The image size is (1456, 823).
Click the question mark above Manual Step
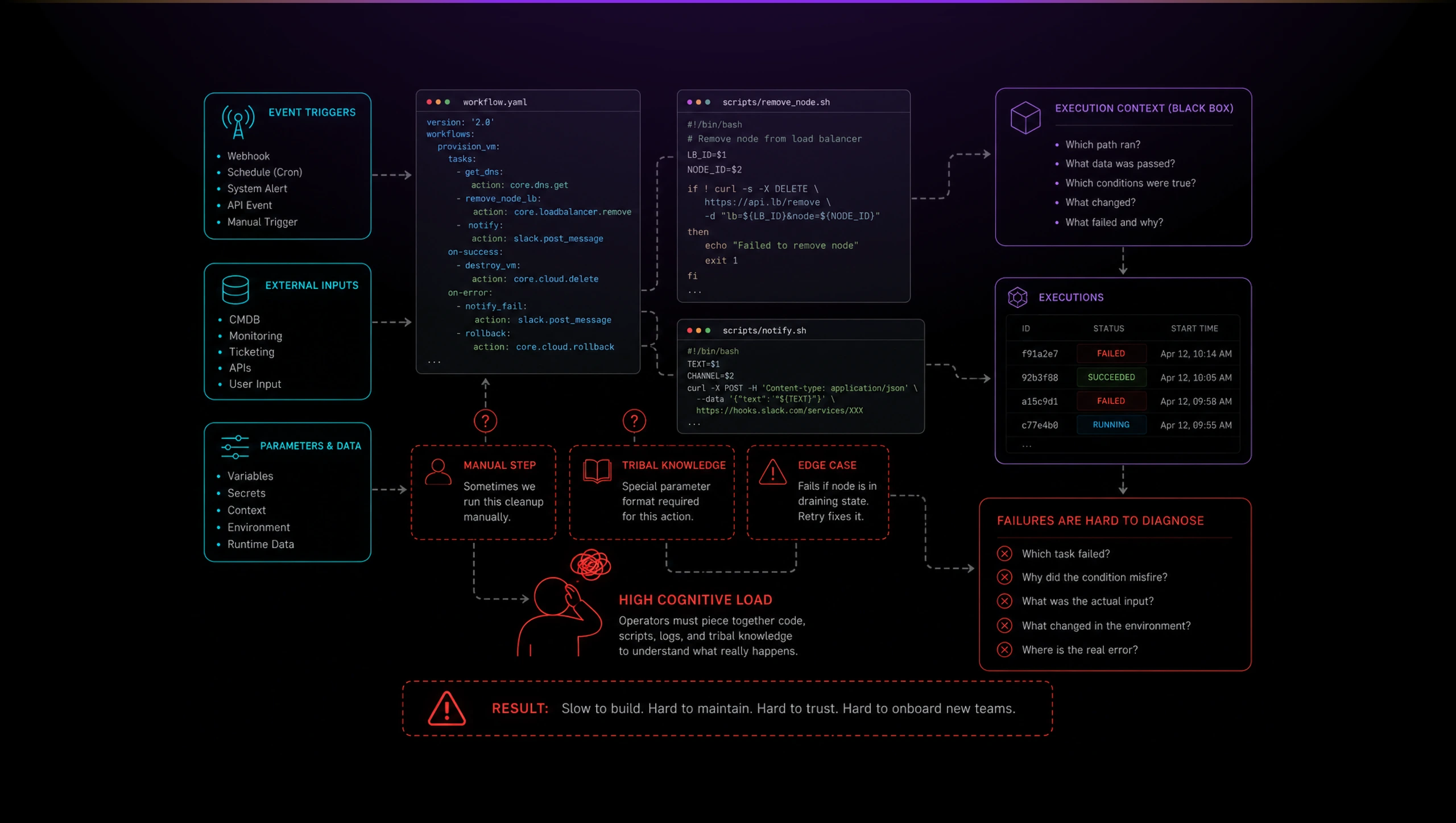click(485, 421)
